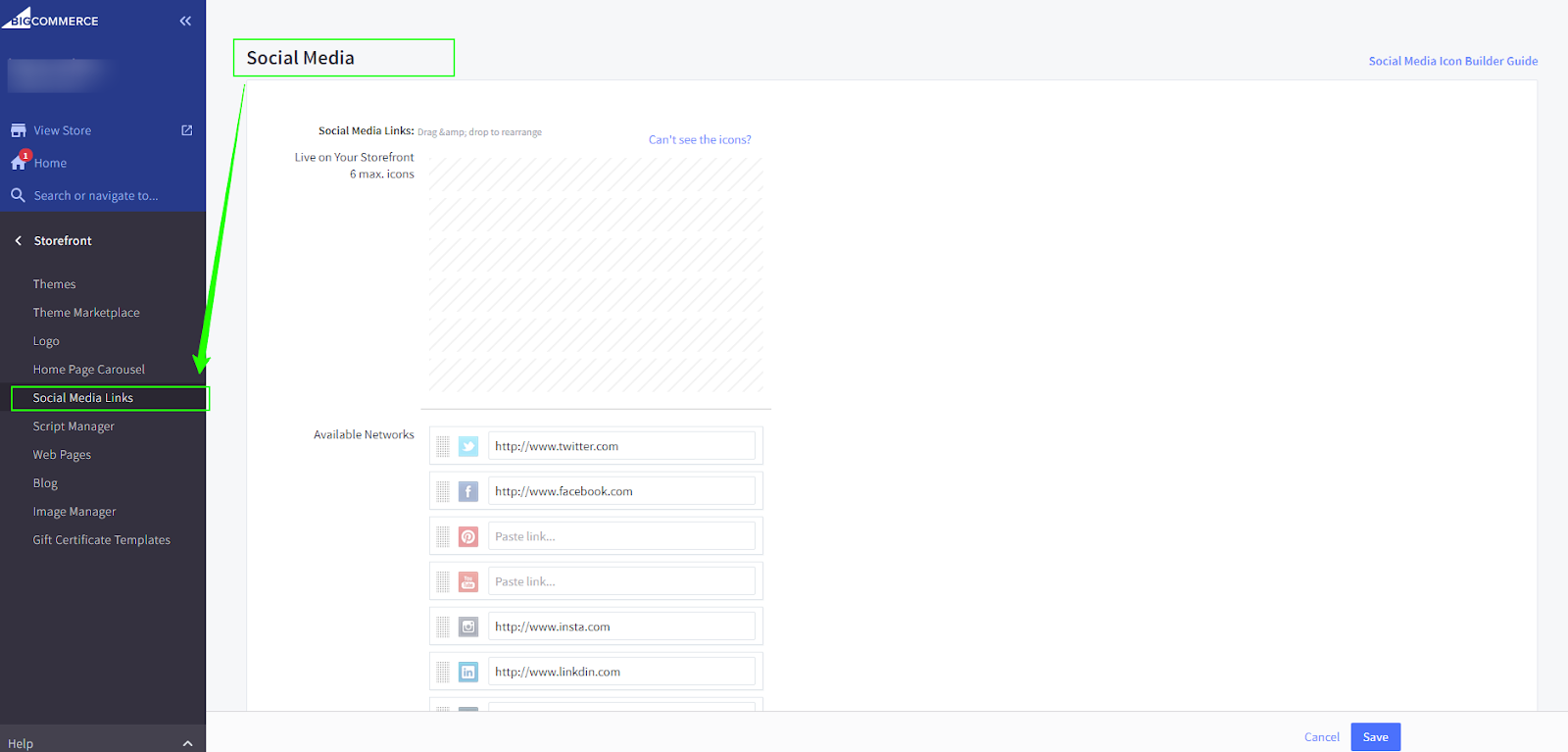Open store in new tab icon
Screen dimensions: 1568x752
[x=187, y=130]
